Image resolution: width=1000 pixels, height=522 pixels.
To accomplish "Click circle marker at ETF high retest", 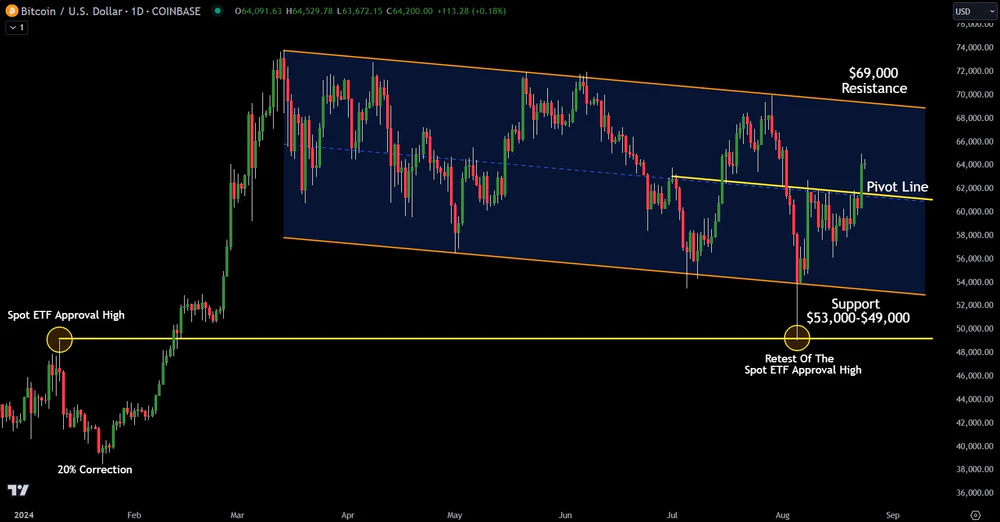I will pyautogui.click(x=797, y=338).
